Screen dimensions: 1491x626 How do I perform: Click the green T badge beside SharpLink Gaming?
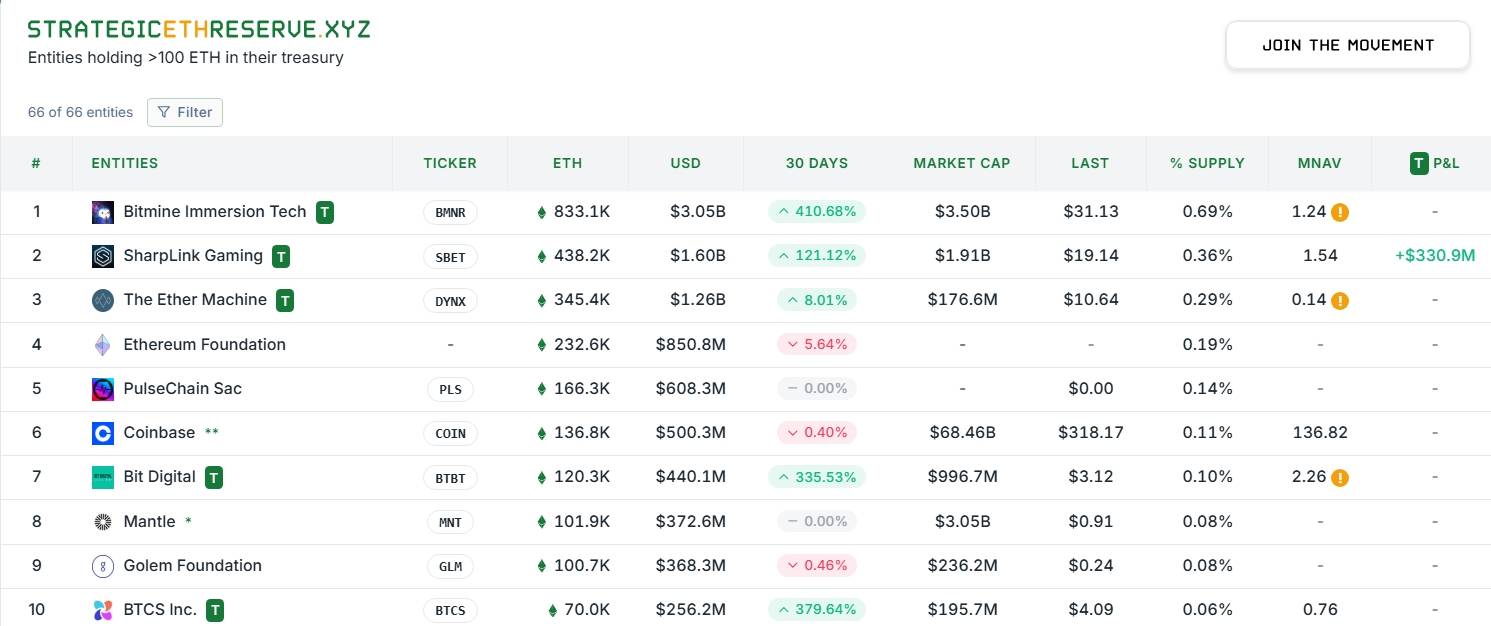[x=282, y=256]
